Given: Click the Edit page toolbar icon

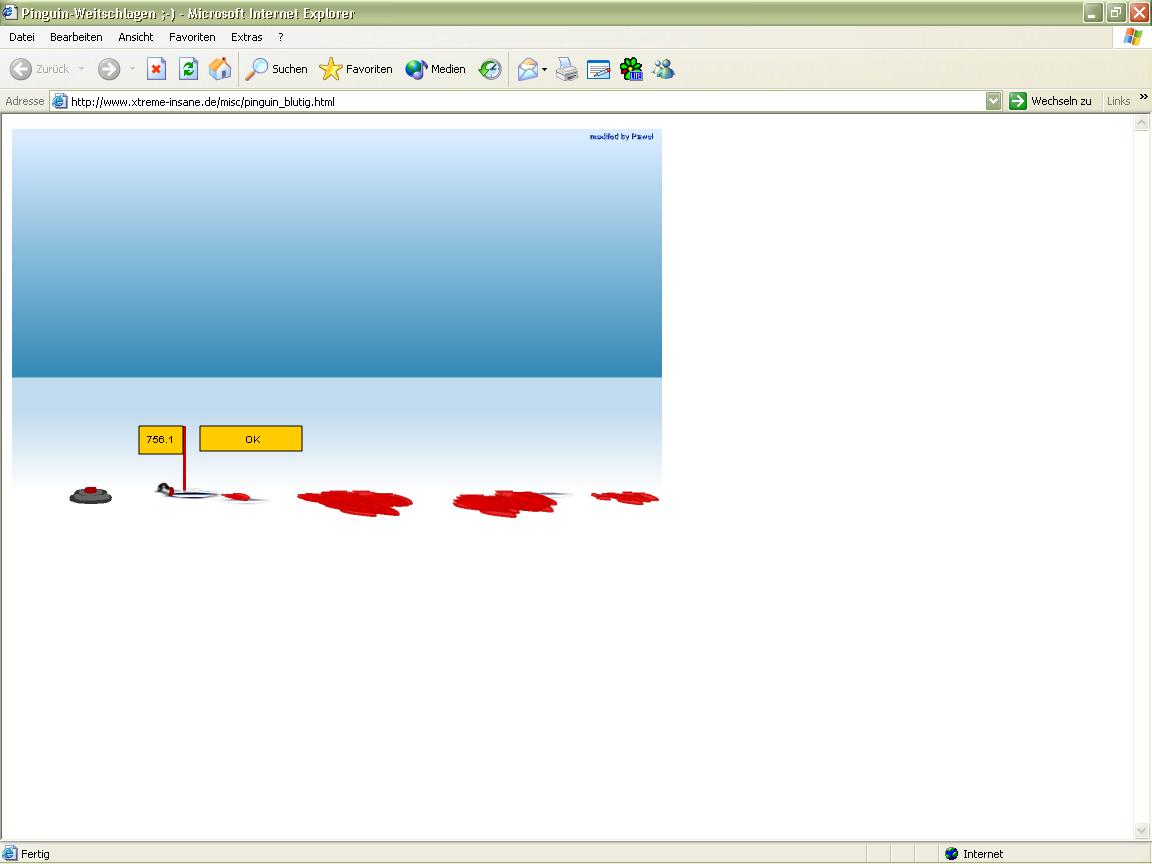Looking at the screenshot, I should click(x=599, y=69).
